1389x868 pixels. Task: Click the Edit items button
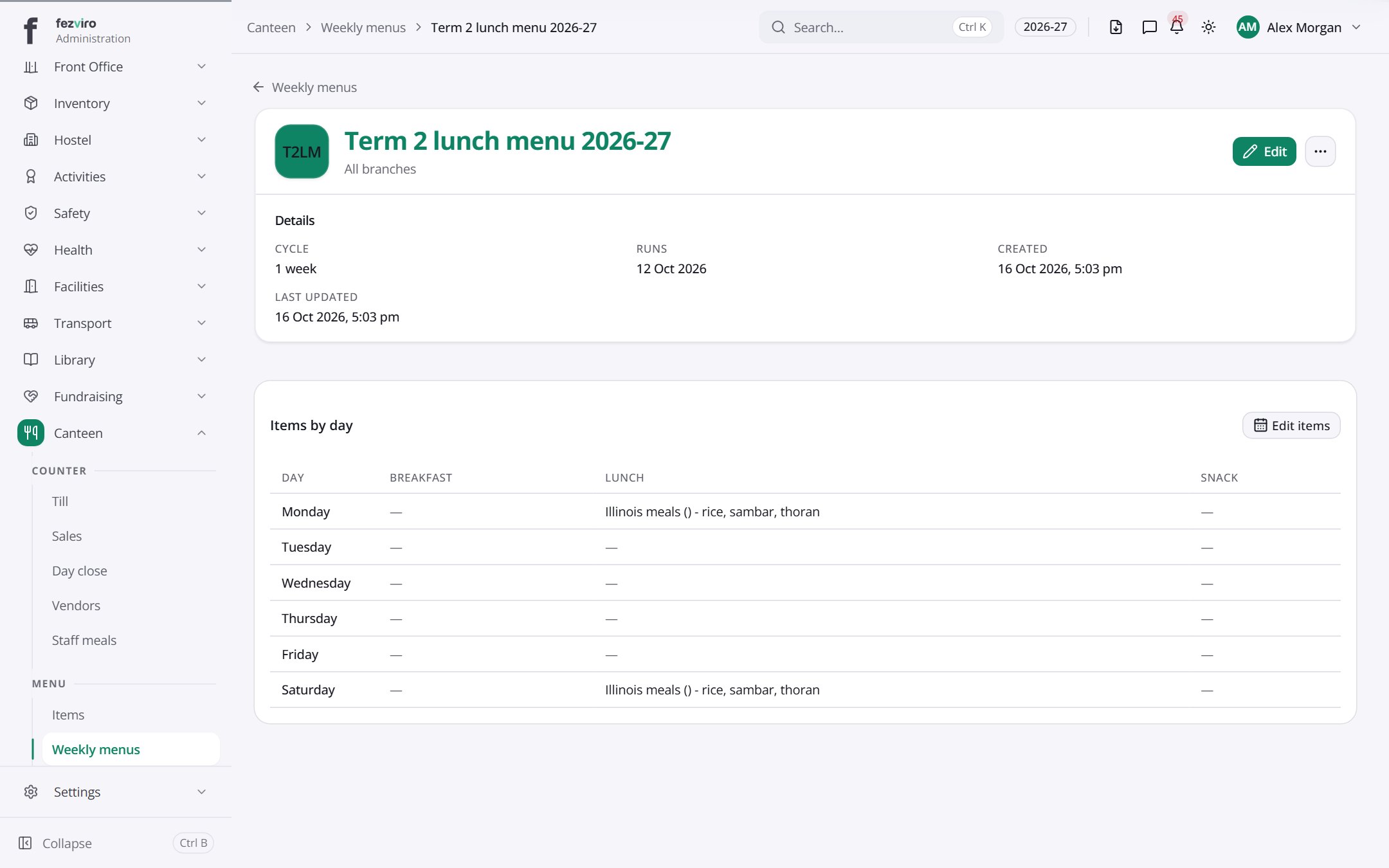[1291, 426]
